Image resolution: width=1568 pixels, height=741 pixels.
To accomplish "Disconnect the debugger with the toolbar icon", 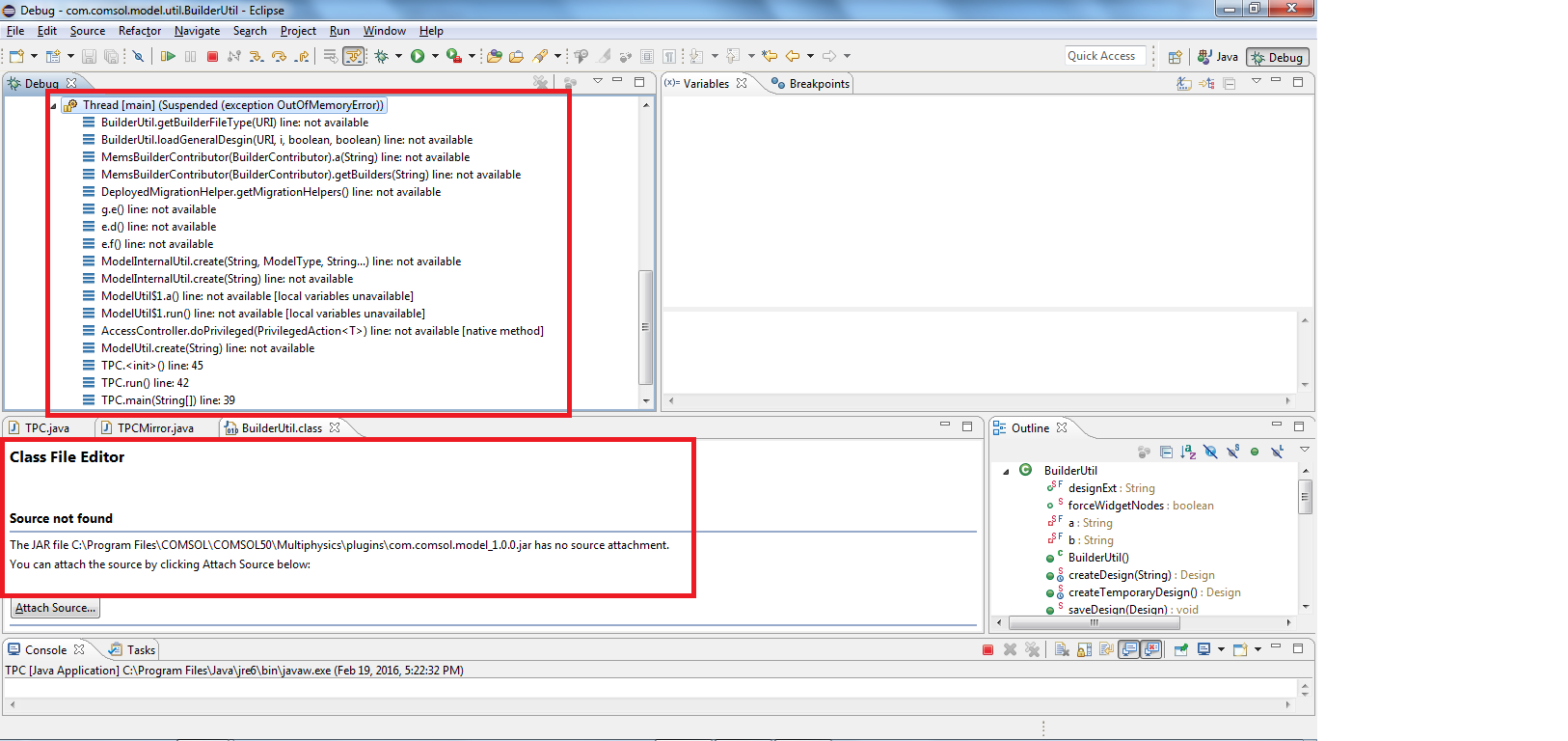I will (234, 56).
